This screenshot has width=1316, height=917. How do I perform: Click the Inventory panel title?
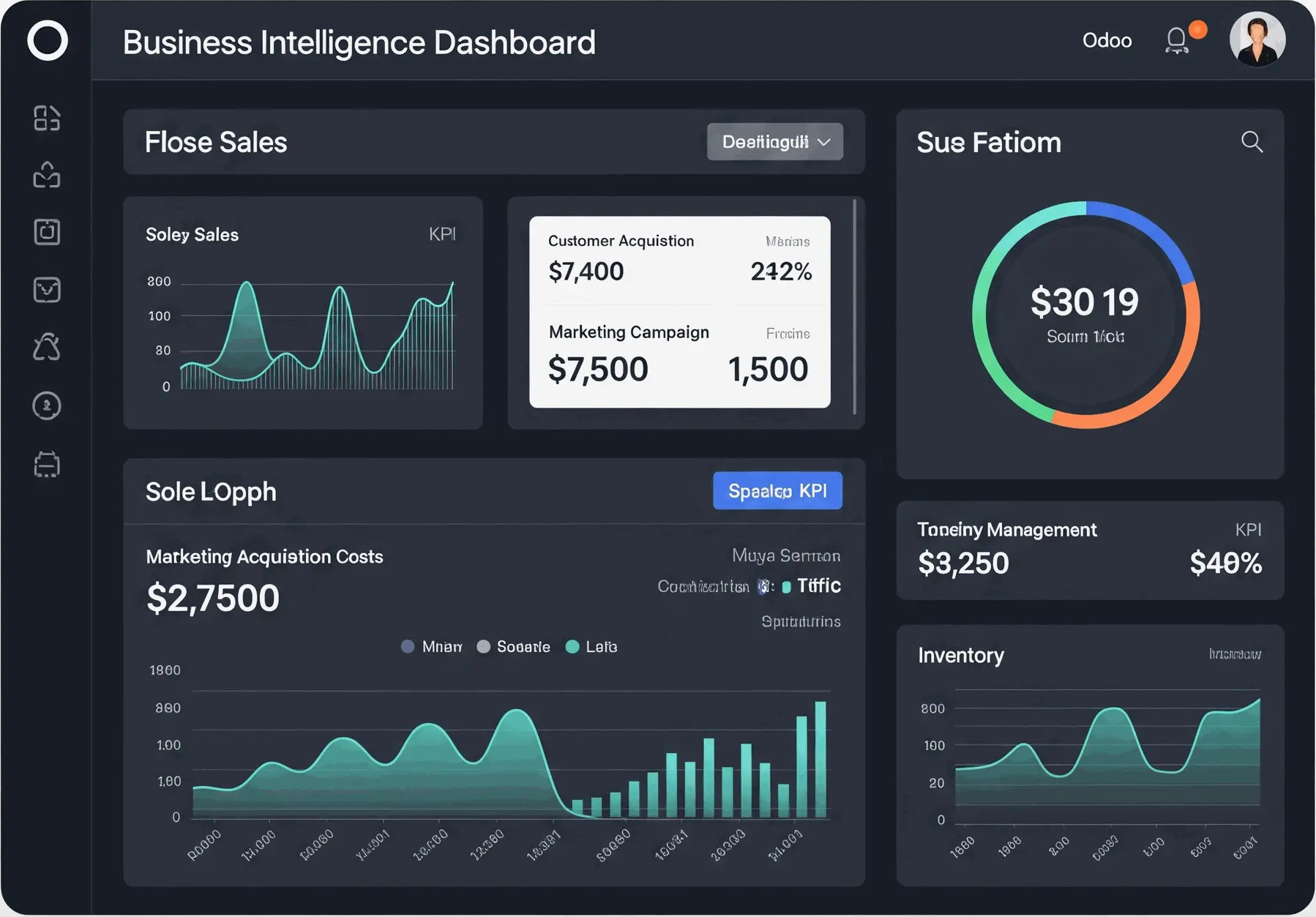[x=961, y=655]
